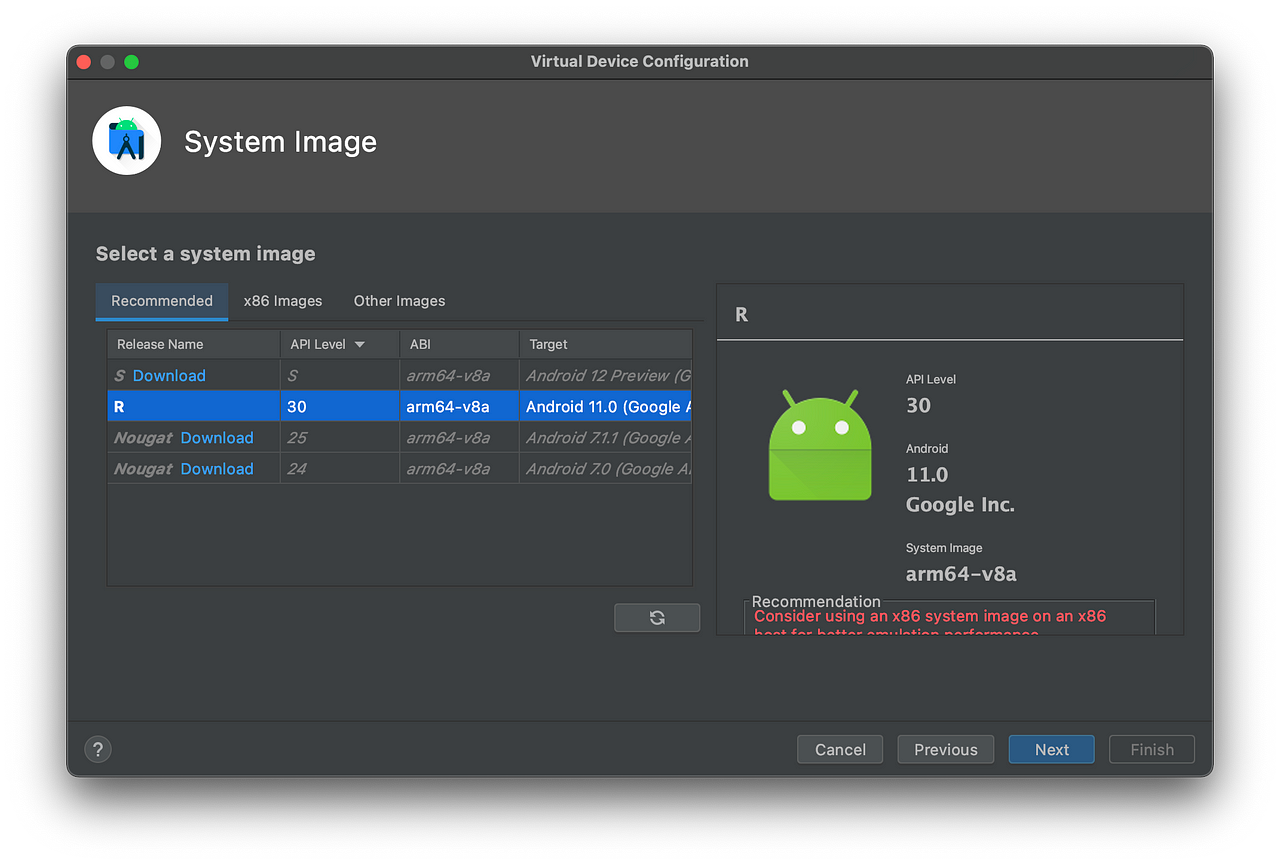Image resolution: width=1280 pixels, height=865 pixels.
Task: Close the window with red button
Action: (84, 62)
